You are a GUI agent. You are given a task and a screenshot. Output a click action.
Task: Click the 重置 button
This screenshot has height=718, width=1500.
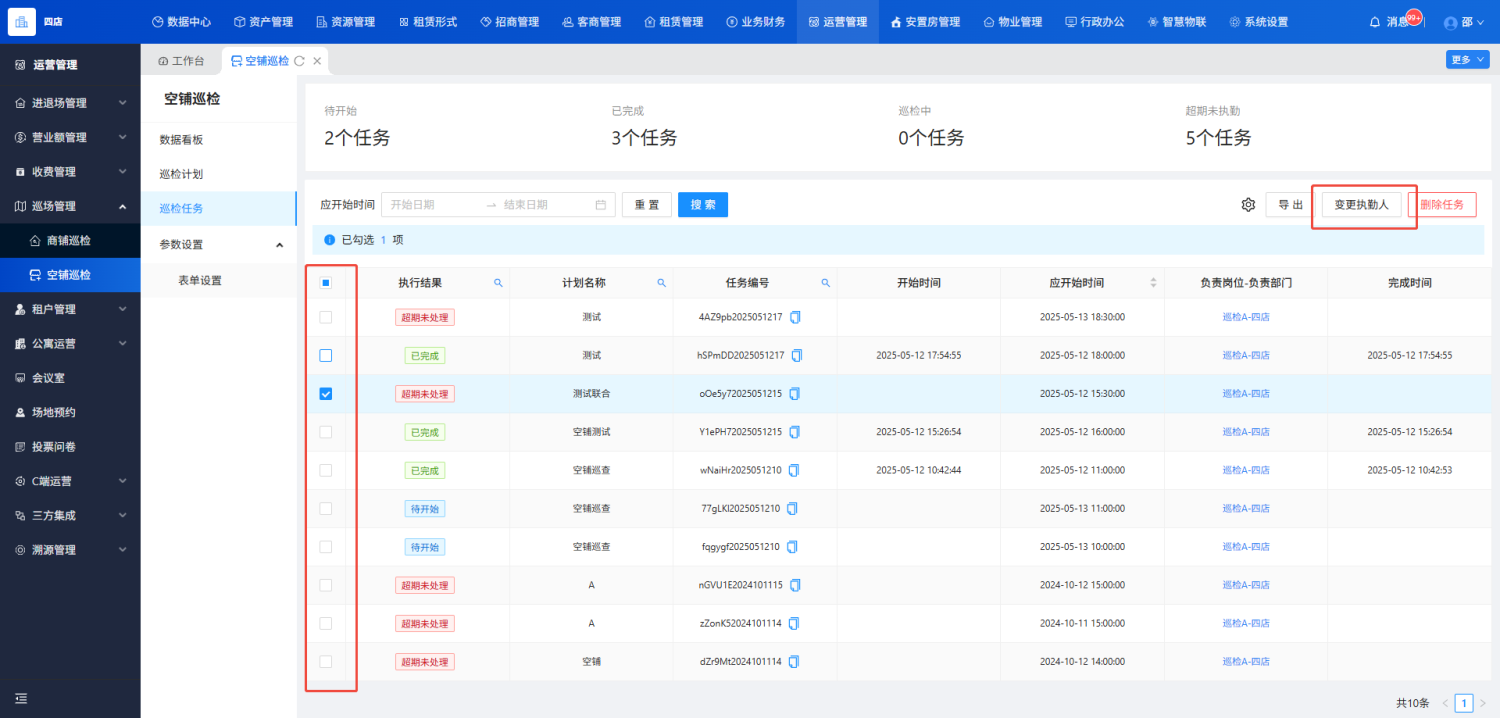pyautogui.click(x=647, y=205)
